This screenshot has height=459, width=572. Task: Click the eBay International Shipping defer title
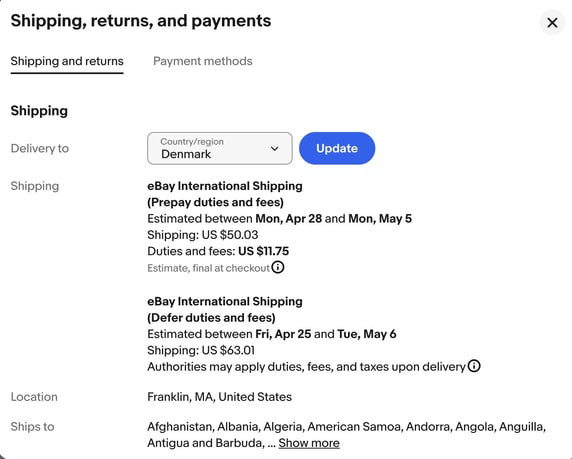tap(225, 309)
